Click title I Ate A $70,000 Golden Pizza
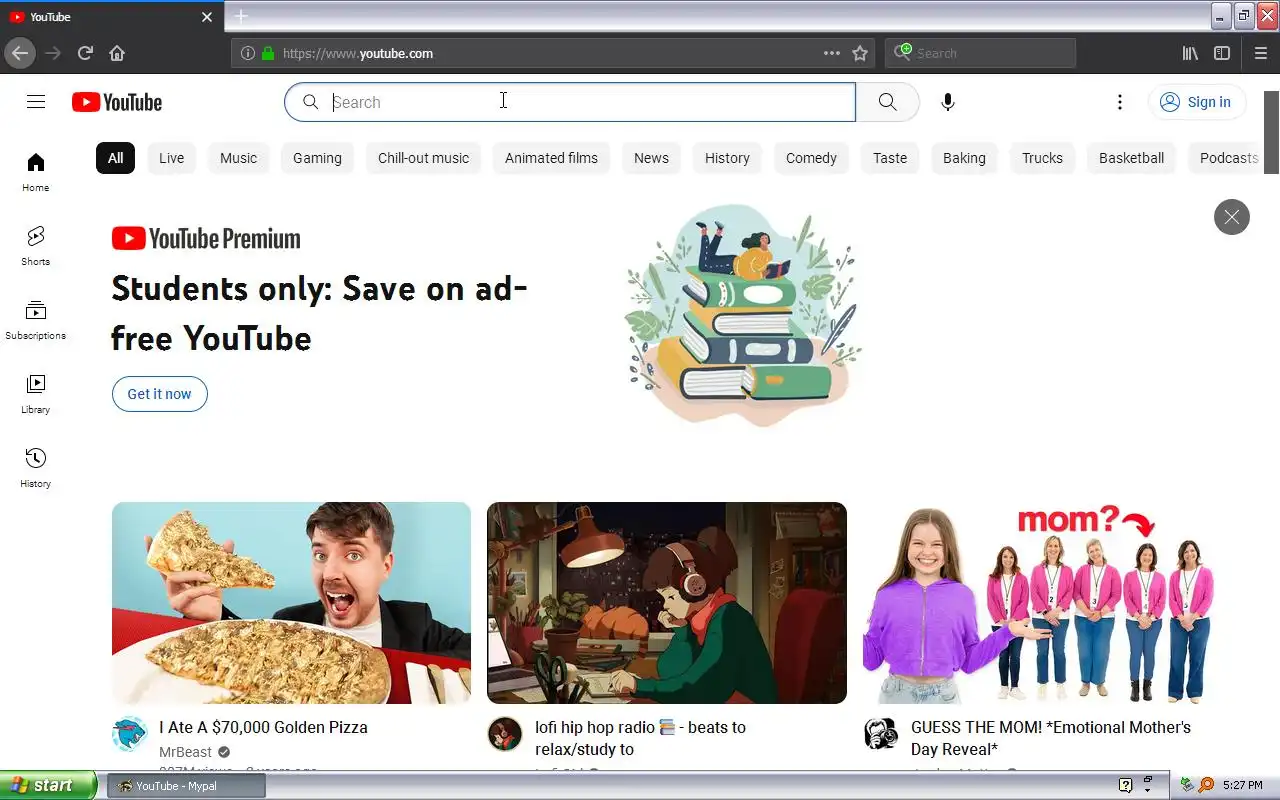The width and height of the screenshot is (1280, 800). click(263, 727)
